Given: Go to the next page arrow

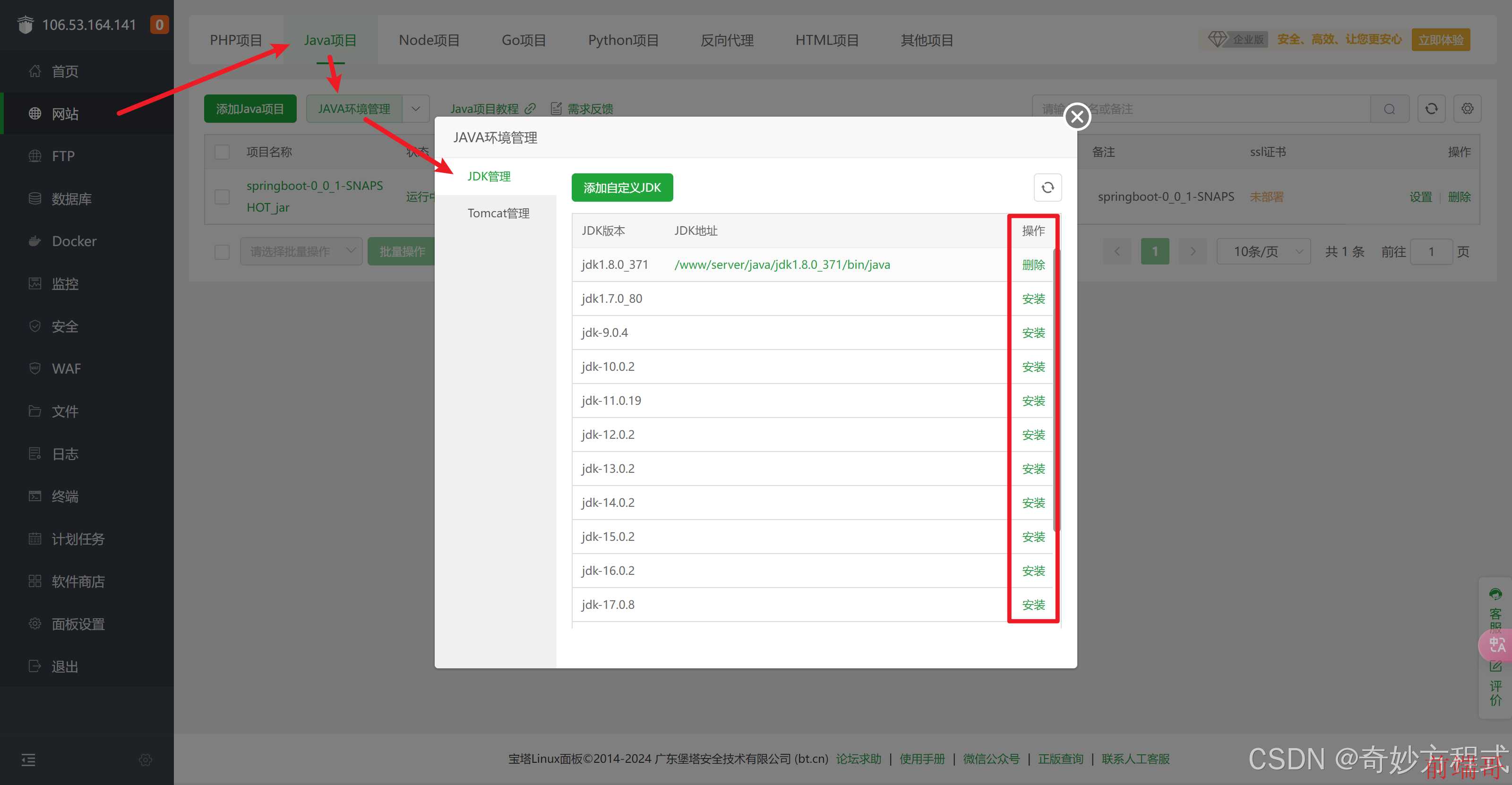Looking at the screenshot, I should 1192,252.
